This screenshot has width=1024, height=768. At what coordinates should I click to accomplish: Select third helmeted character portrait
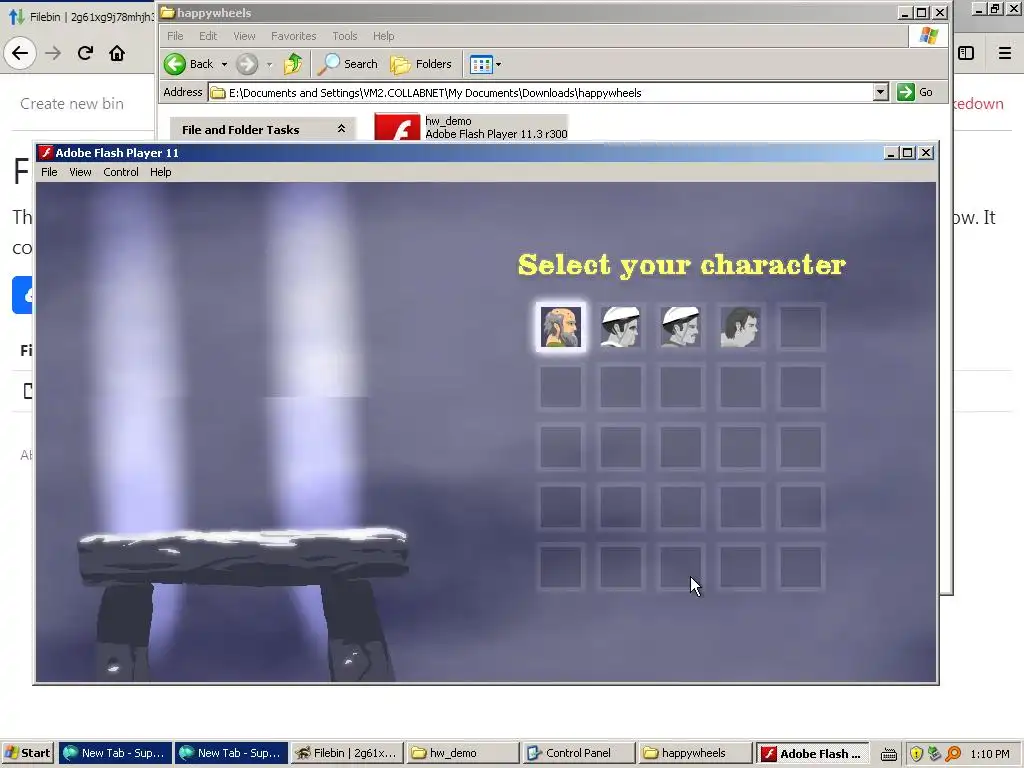point(680,327)
